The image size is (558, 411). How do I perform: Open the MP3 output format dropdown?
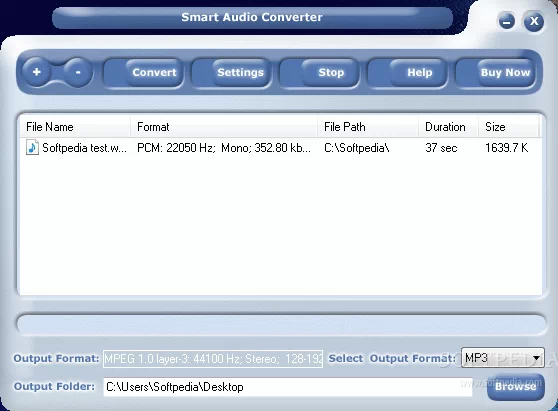pyautogui.click(x=502, y=358)
